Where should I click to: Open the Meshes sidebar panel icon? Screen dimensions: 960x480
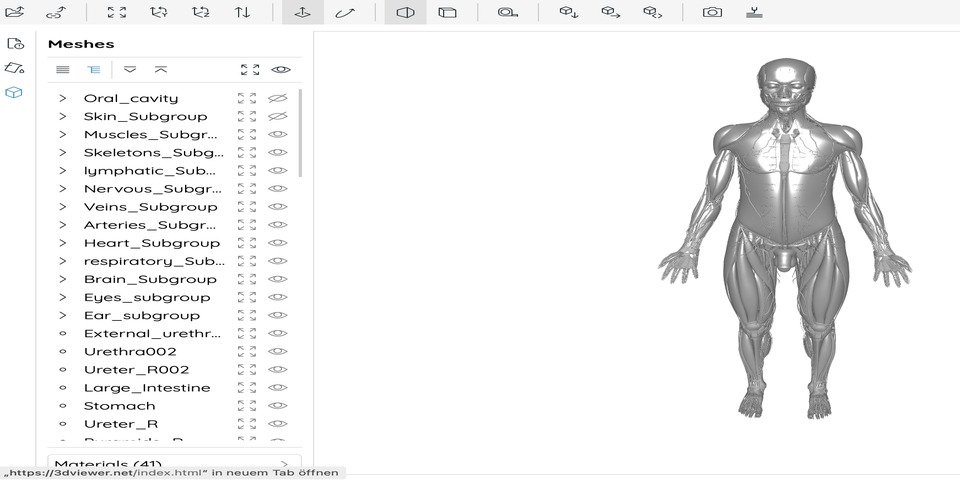(13, 92)
